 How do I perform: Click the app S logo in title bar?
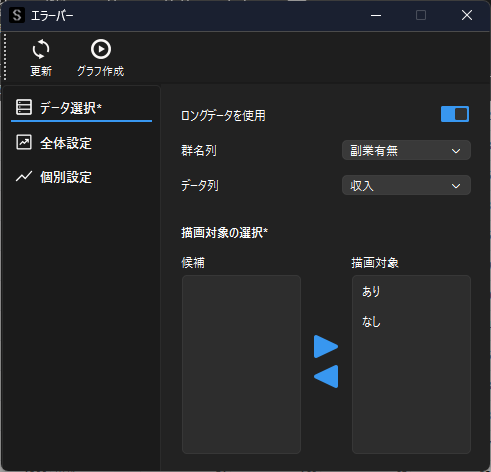17,15
